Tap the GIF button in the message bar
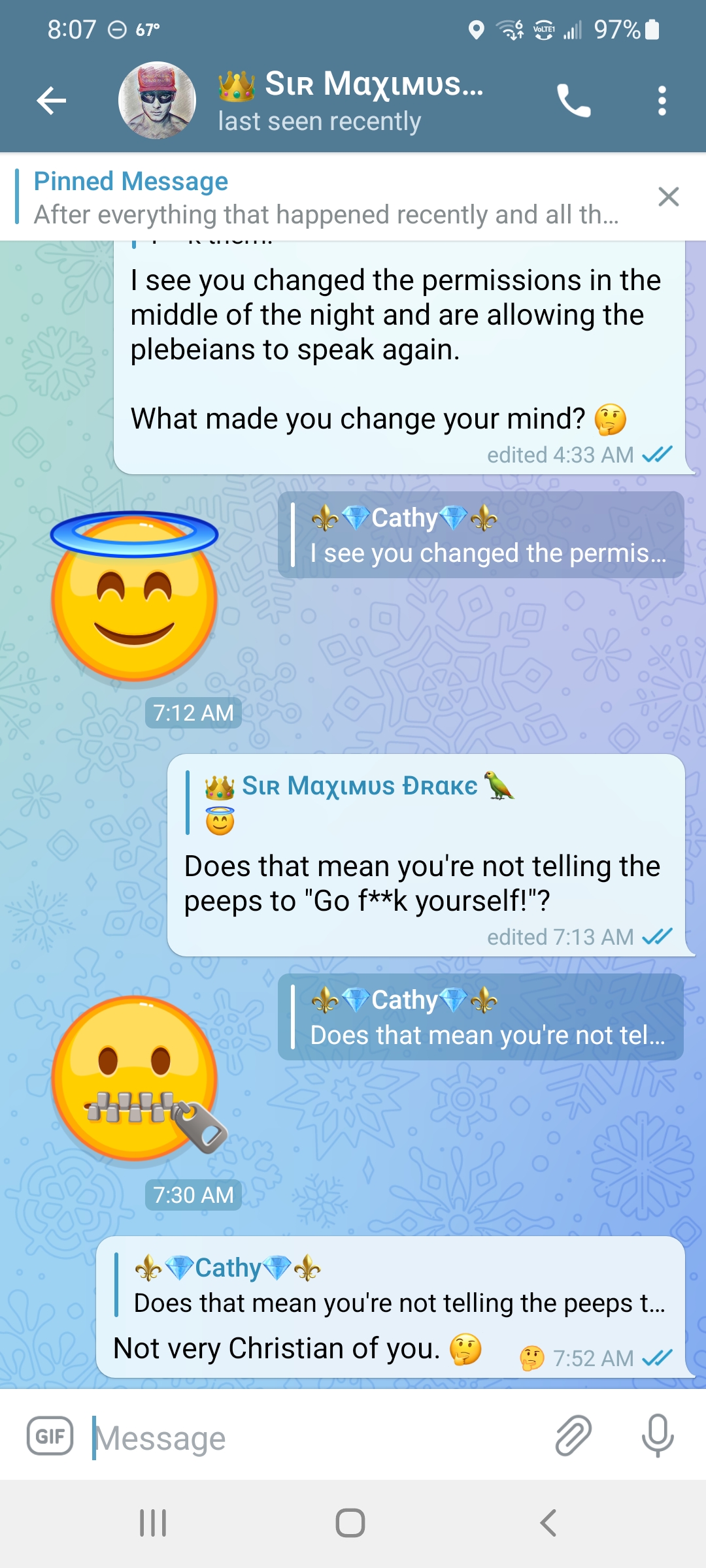This screenshot has height=1568, width=706. click(x=50, y=1435)
